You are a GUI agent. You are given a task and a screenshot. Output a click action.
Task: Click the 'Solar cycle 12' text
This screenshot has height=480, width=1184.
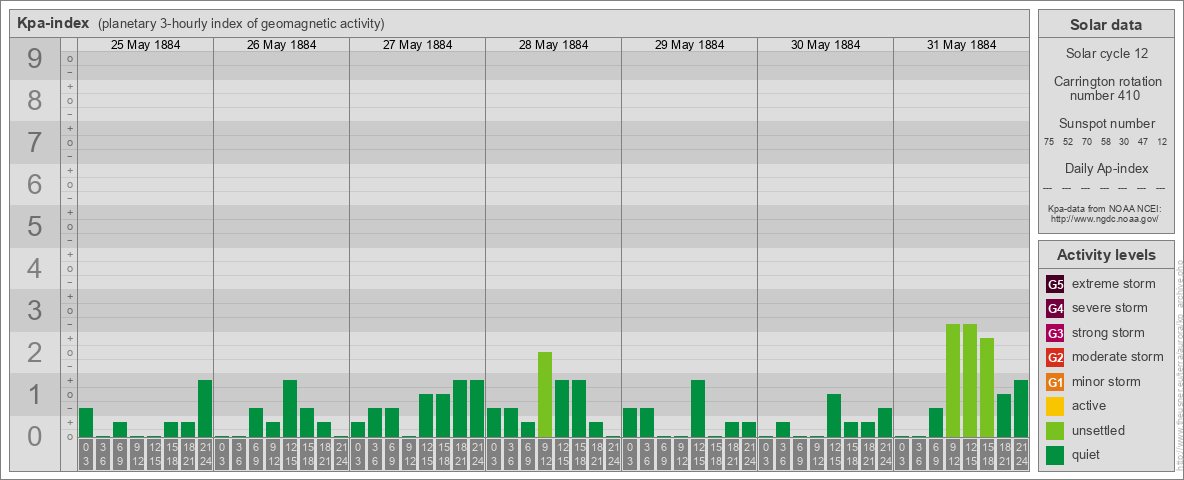pyautogui.click(x=1105, y=54)
